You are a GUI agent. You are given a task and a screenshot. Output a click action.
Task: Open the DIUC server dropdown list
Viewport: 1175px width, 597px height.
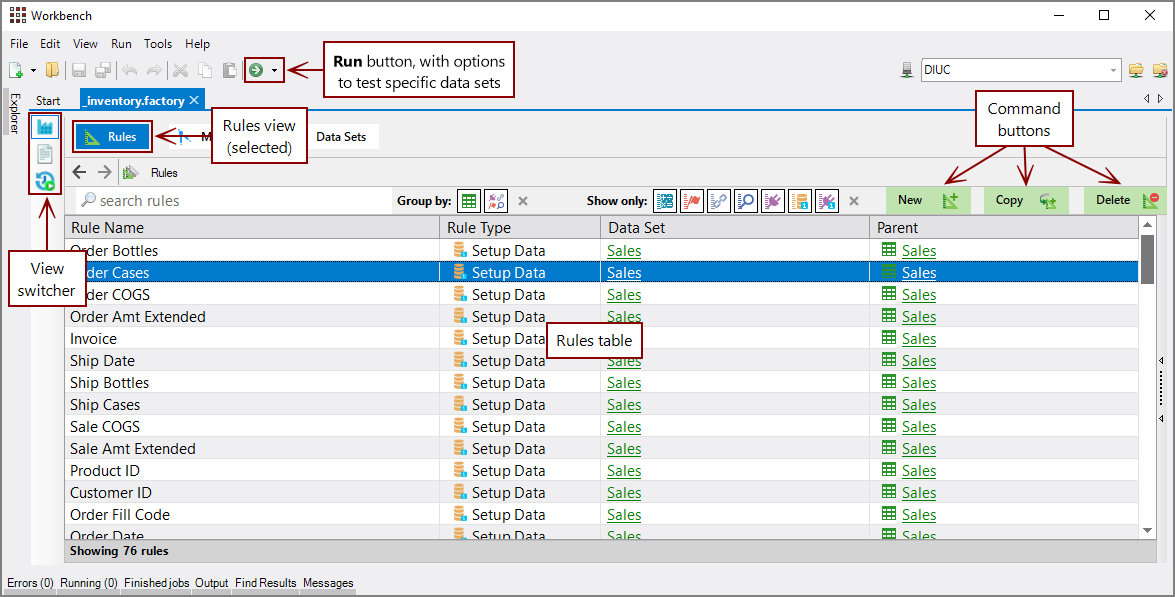tap(1113, 69)
